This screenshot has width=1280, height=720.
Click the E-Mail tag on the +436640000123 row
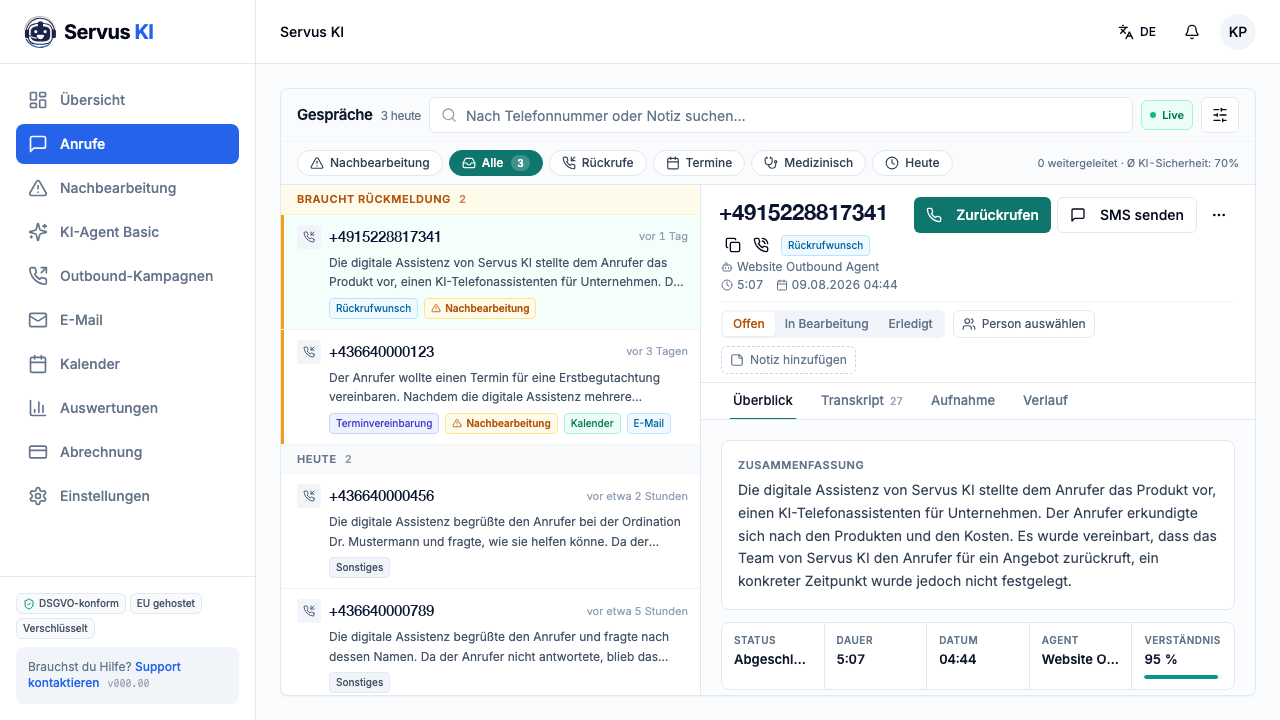(649, 423)
